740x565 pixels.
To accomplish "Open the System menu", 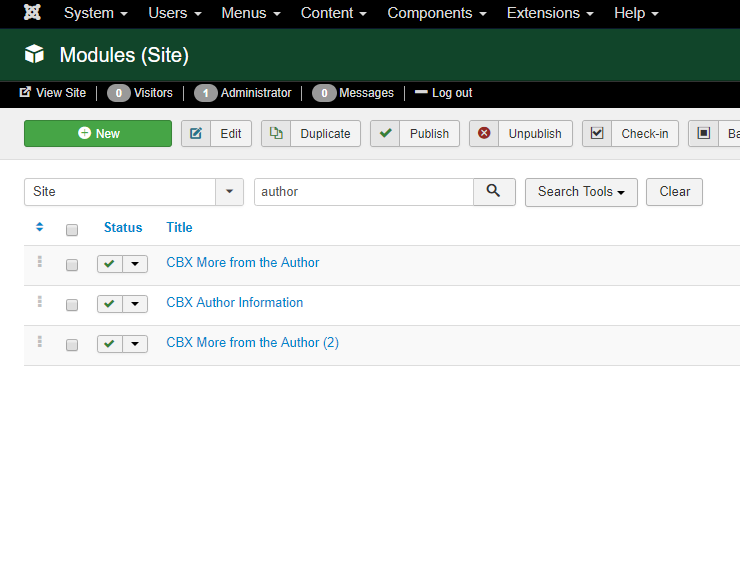I will pos(96,13).
